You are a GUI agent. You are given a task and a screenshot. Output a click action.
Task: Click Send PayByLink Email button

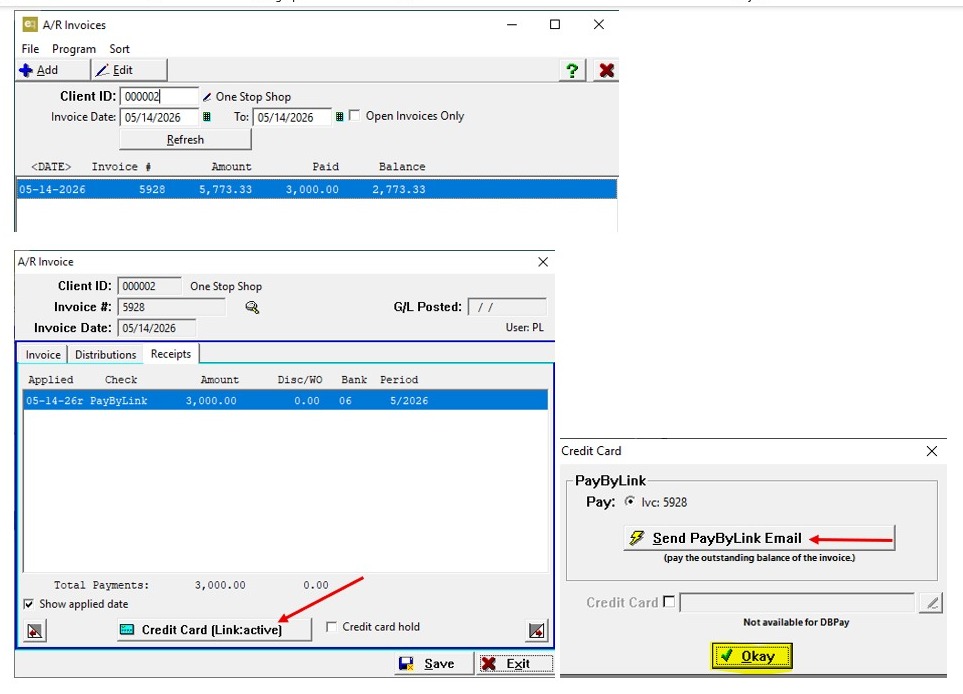tap(759, 538)
